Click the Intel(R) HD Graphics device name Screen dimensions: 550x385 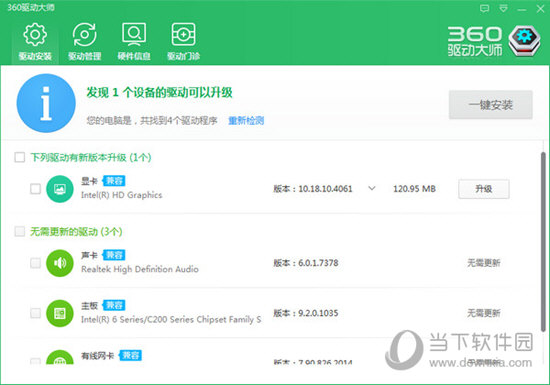tap(122, 195)
